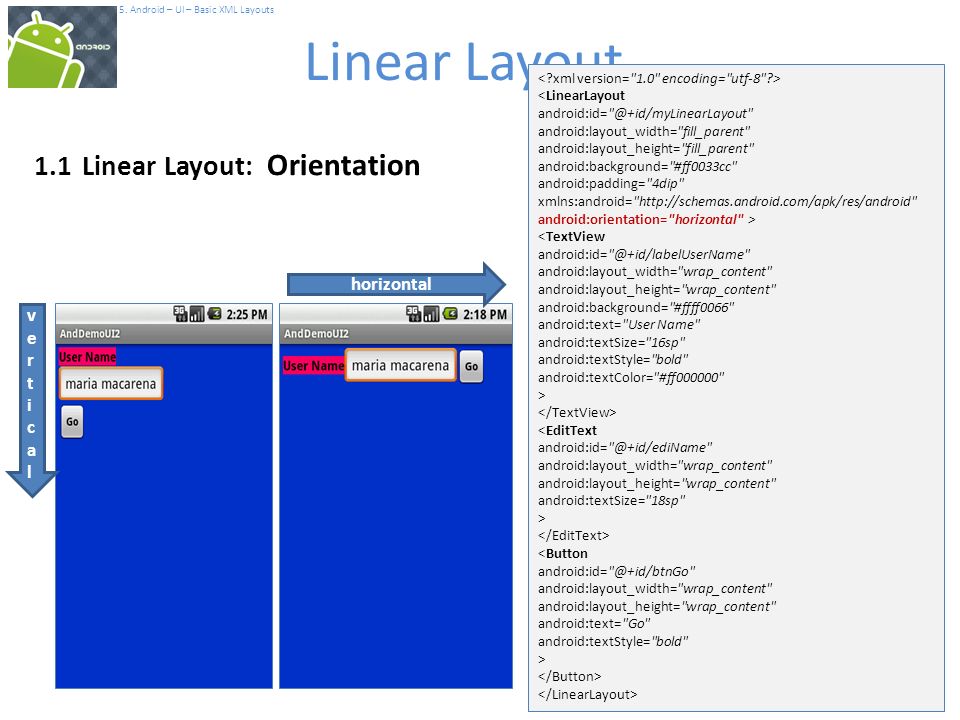Click the </Button> closing tag
The height and width of the screenshot is (720, 960).
(x=569, y=677)
